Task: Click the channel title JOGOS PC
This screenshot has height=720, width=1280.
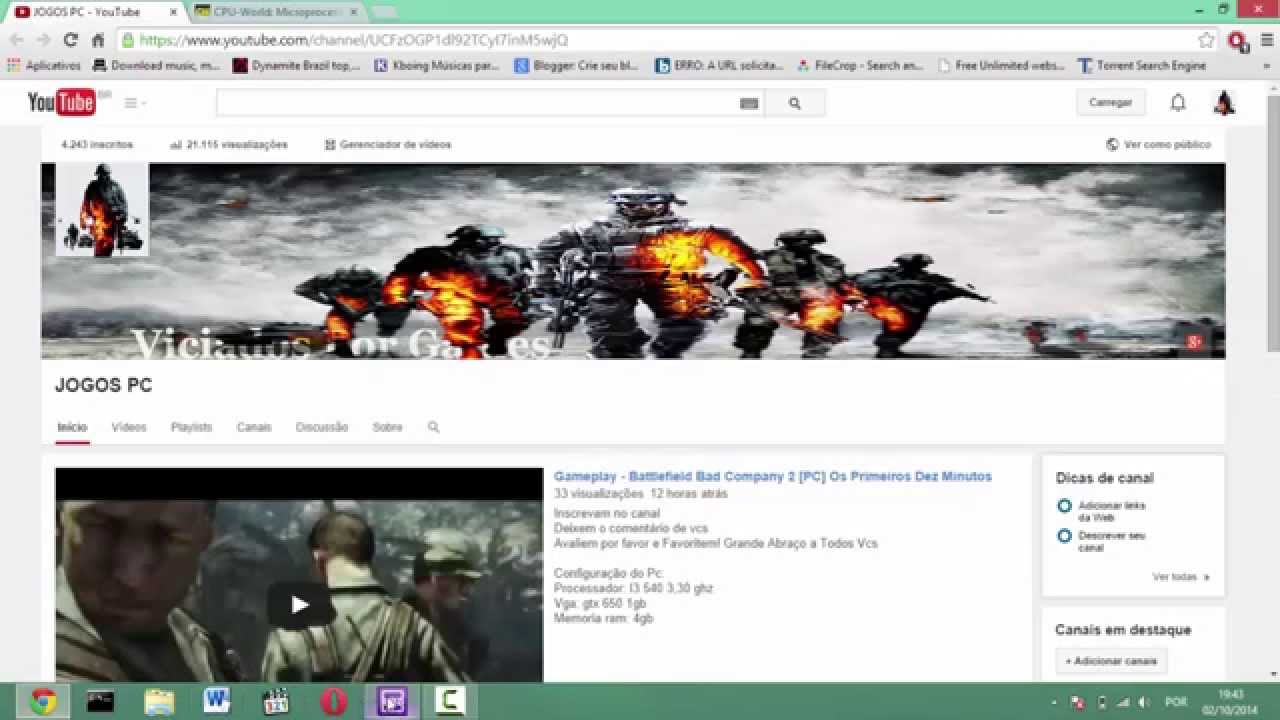Action: 104,386
